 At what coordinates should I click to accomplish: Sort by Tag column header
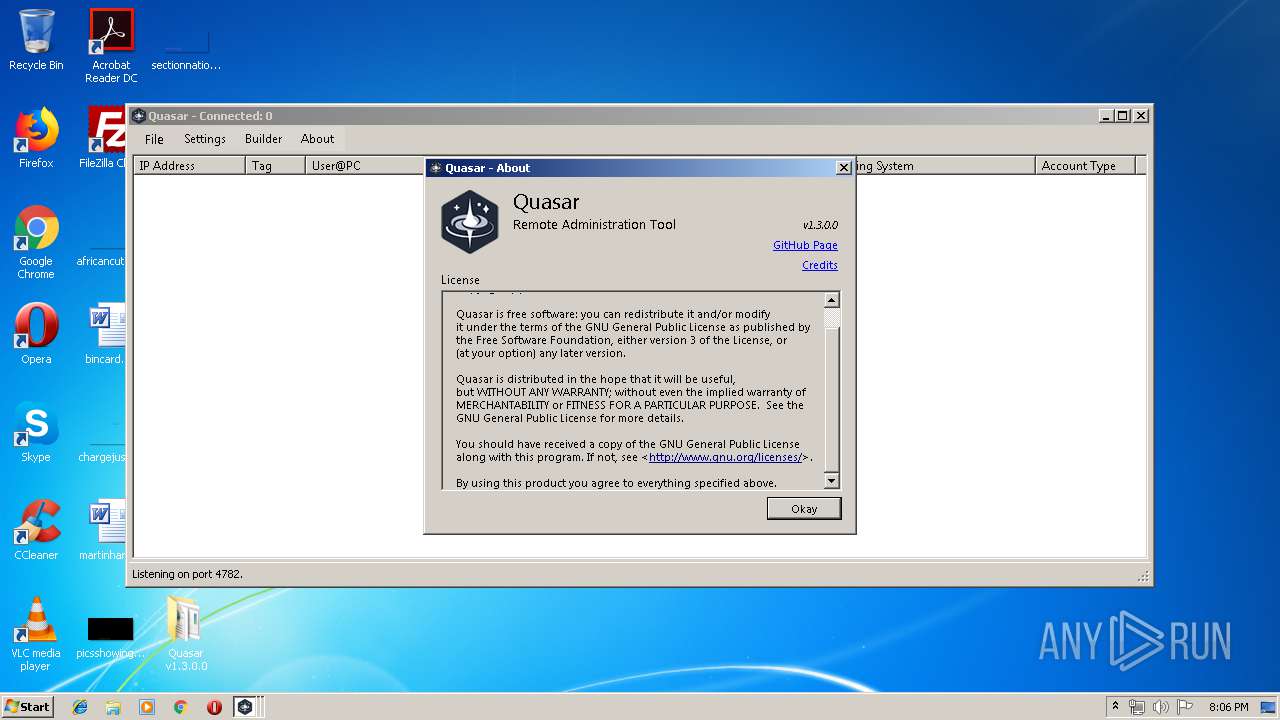[276, 166]
